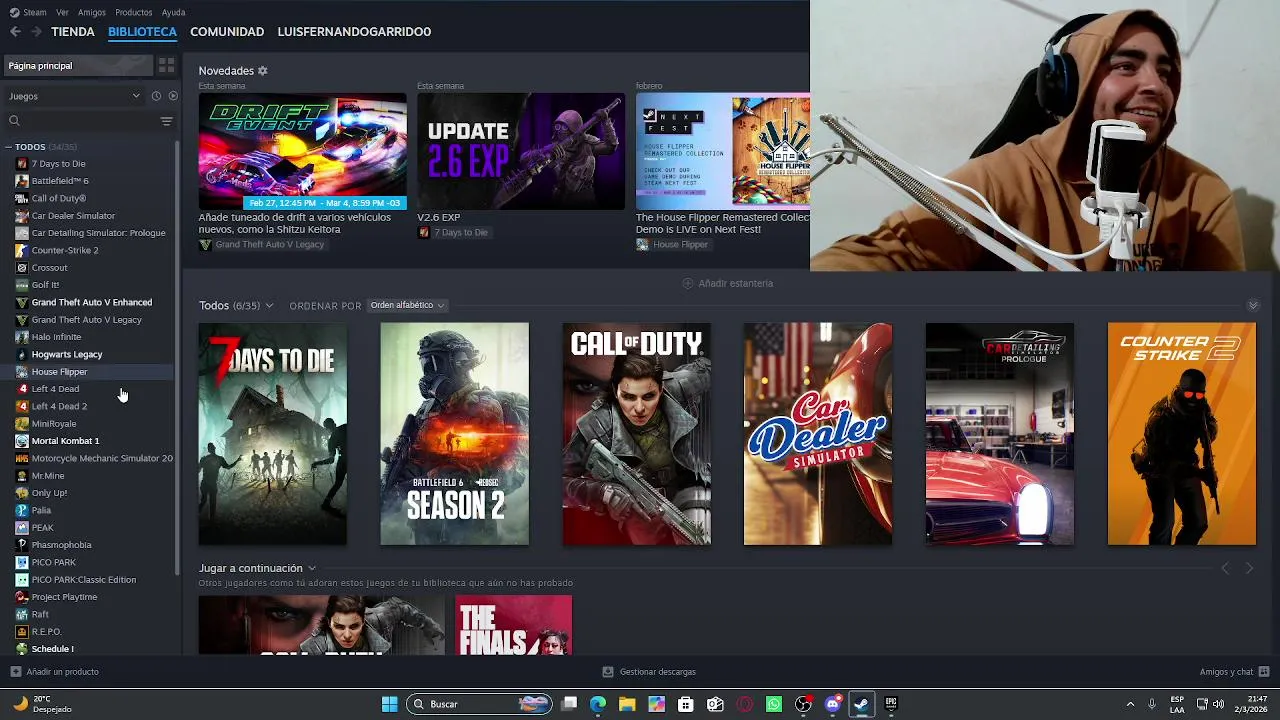
Task: Open Epic Games Launcher from the taskbar
Action: 891,704
